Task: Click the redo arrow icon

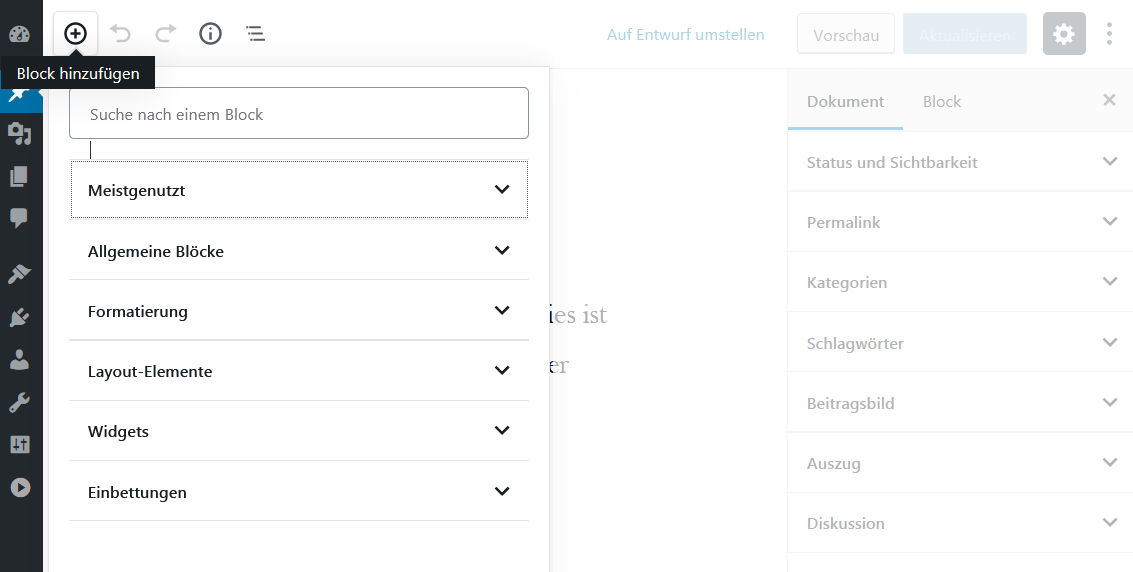Action: click(165, 33)
